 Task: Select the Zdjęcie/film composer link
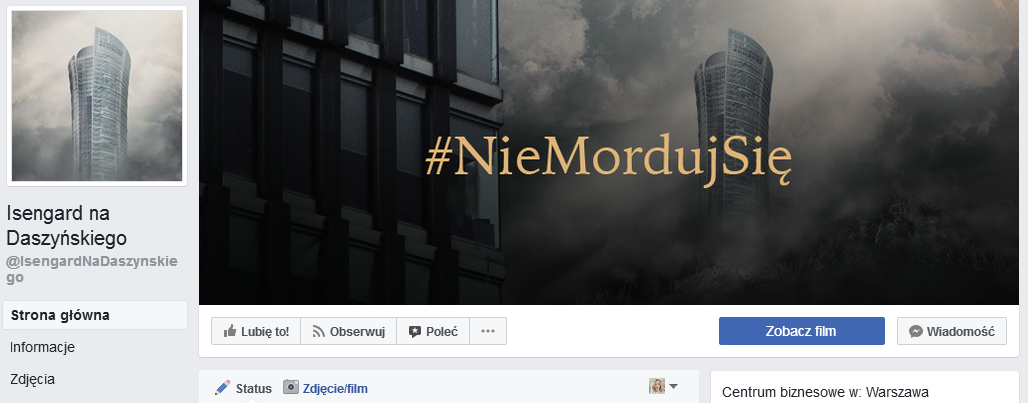point(335,389)
